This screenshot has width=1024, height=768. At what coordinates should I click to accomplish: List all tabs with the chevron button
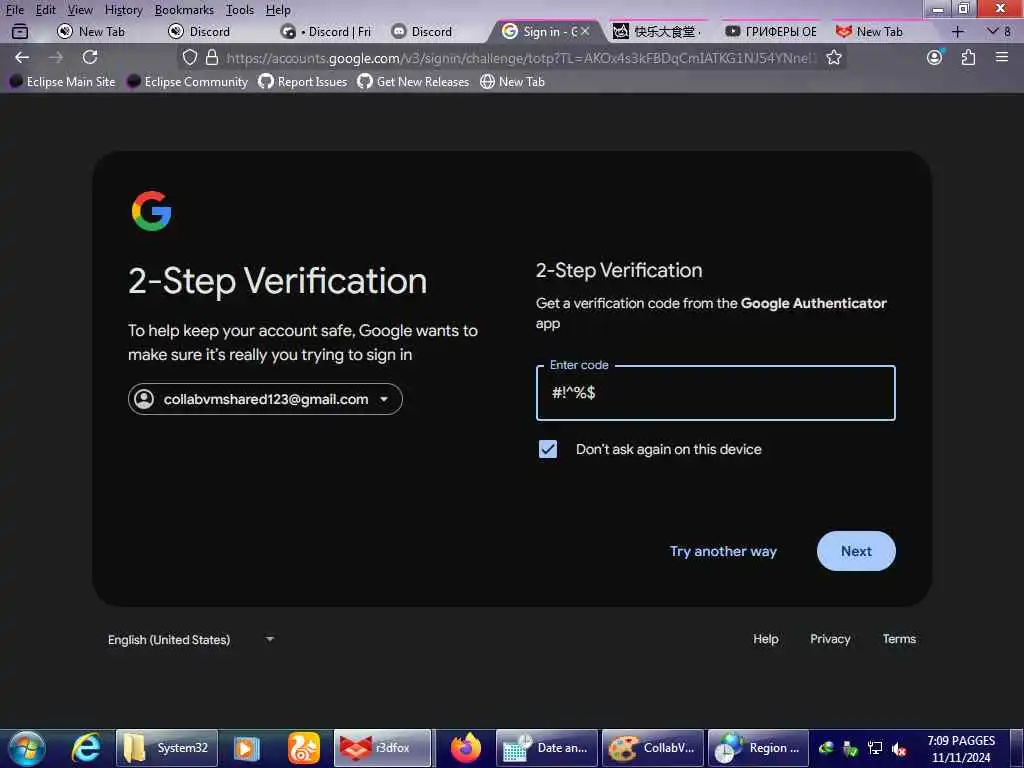click(993, 31)
